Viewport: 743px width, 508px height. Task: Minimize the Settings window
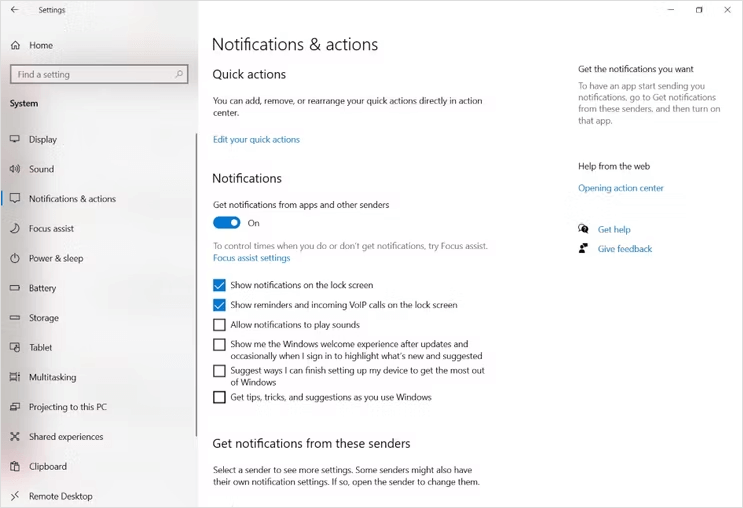pyautogui.click(x=671, y=9)
